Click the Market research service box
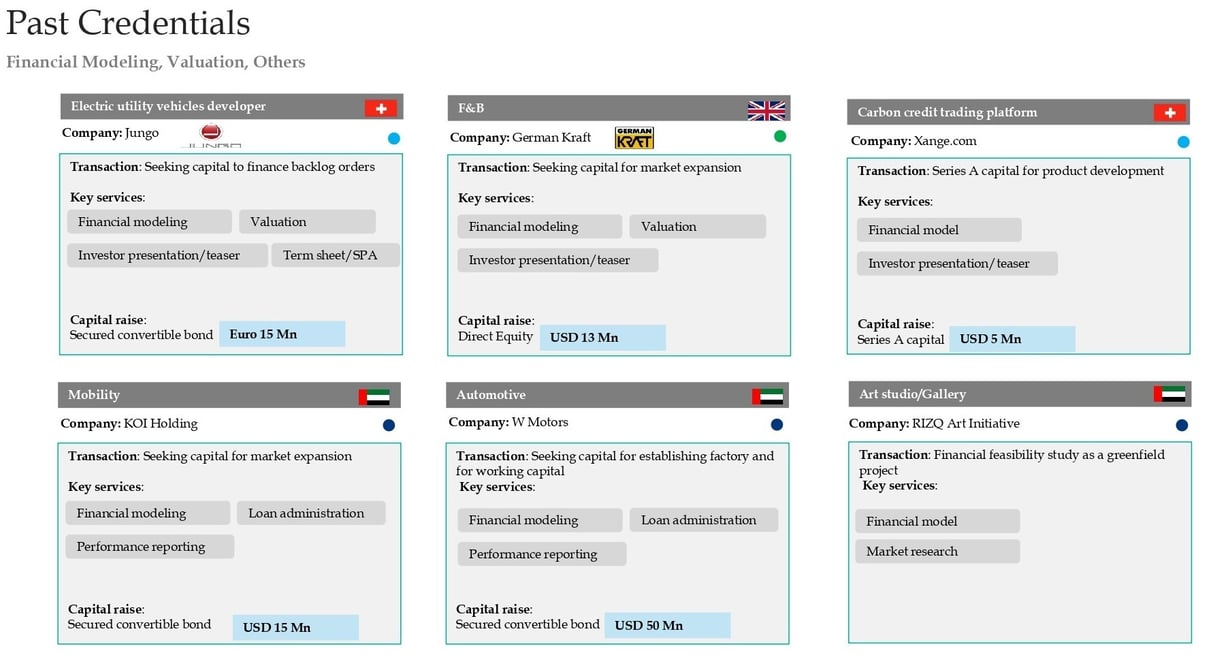The image size is (1224, 655). click(937, 551)
